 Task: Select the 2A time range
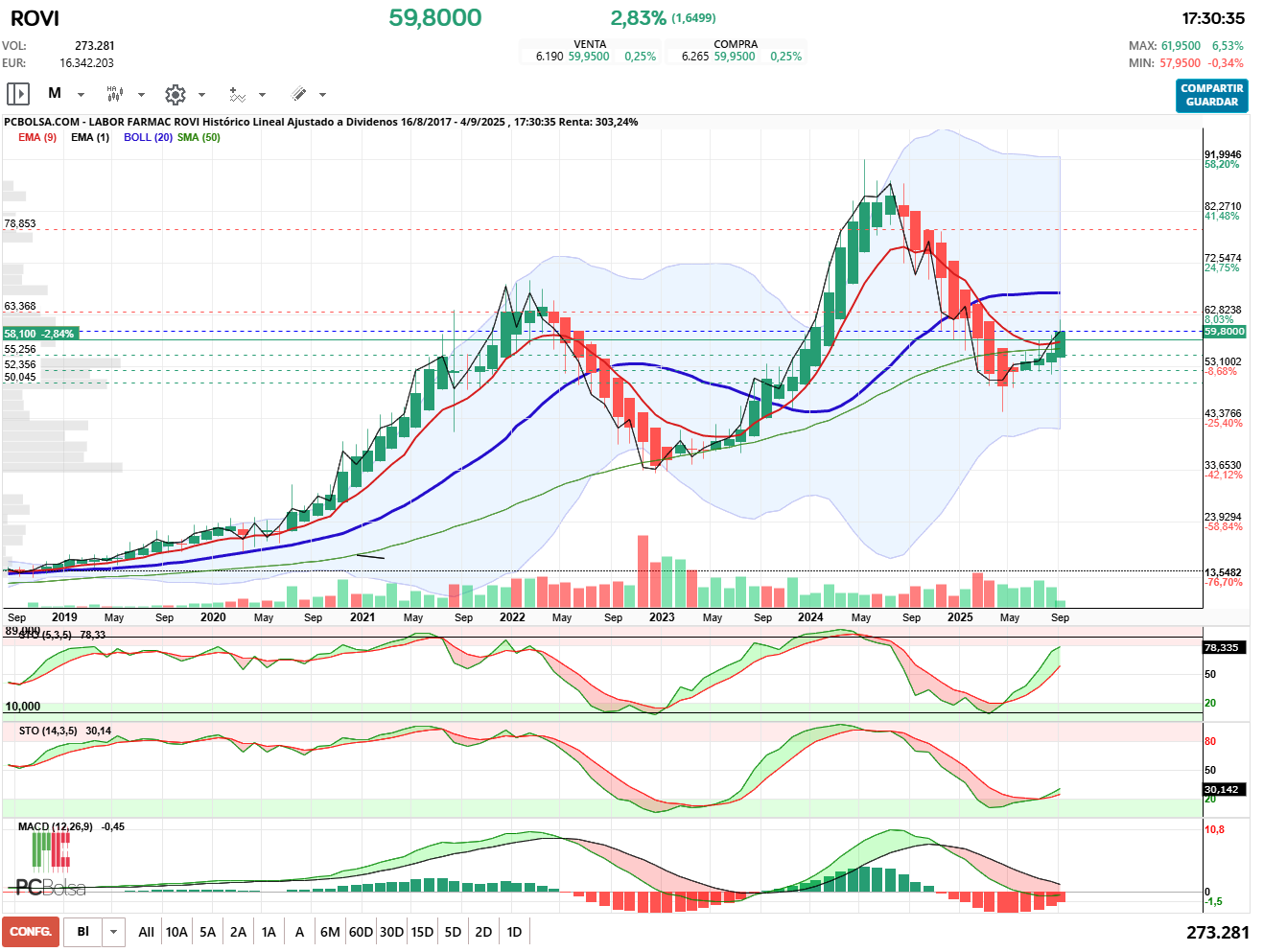click(x=238, y=932)
